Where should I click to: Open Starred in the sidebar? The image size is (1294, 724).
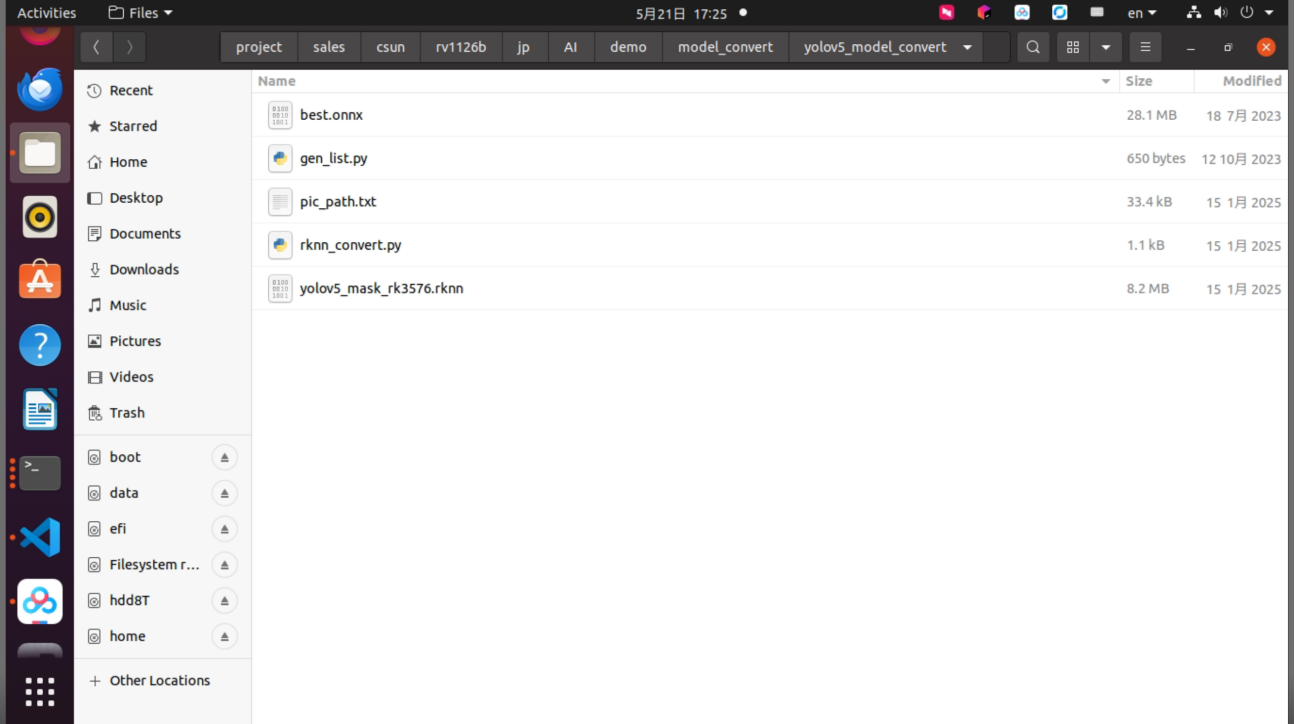tap(133, 126)
